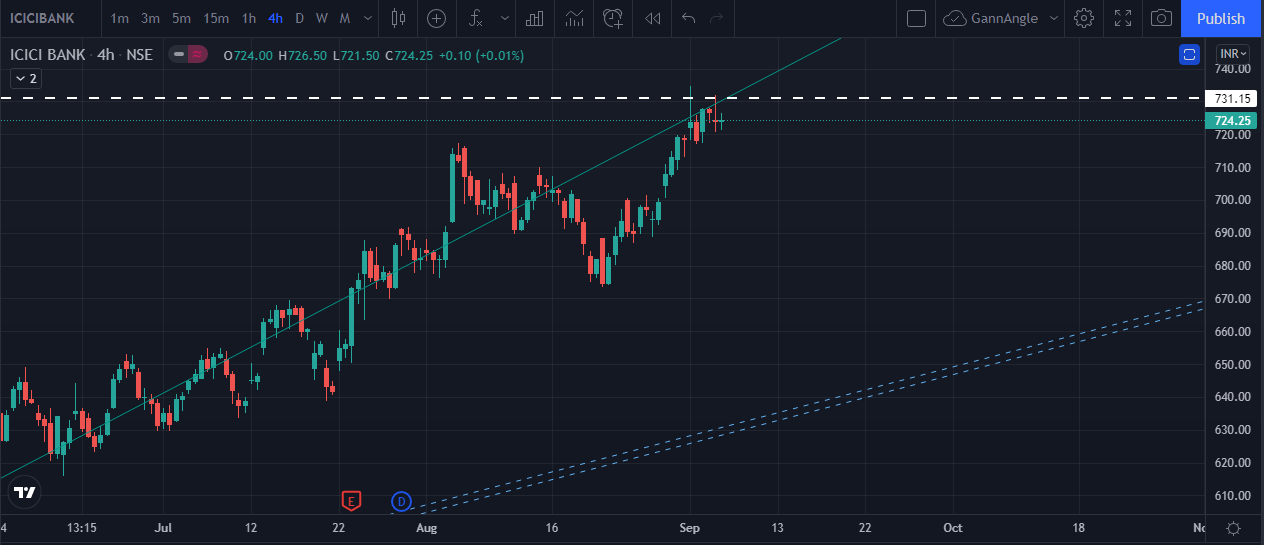Click the TradingView logo on chart
Viewport: 1264px width, 545px height.
tap(26, 492)
